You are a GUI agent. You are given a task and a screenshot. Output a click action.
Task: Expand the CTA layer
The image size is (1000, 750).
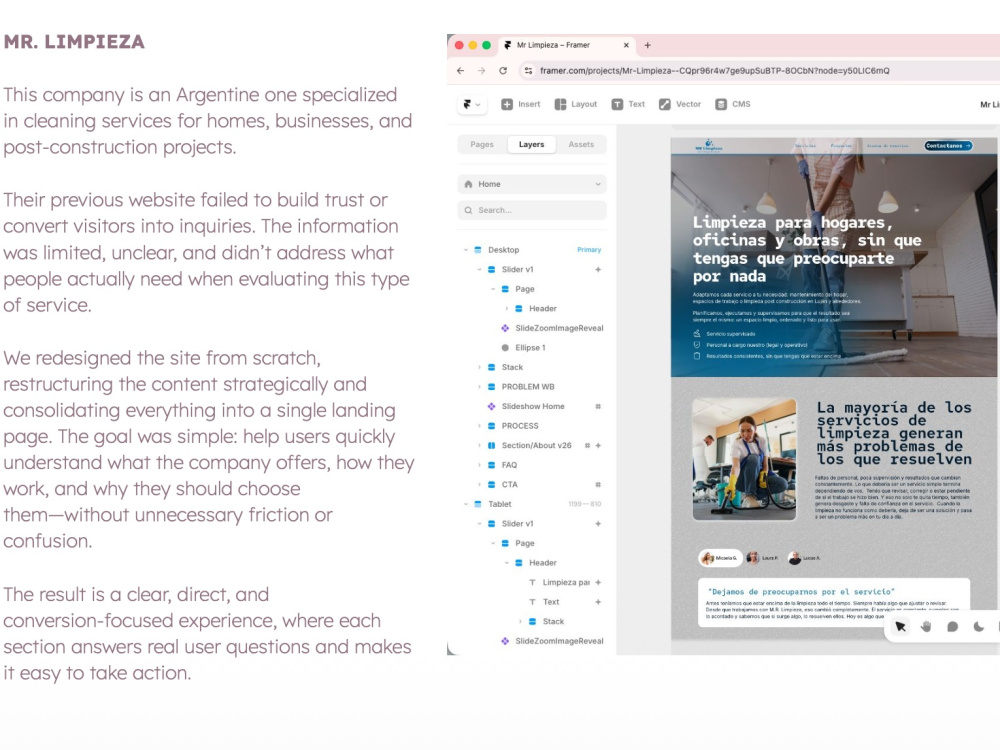(480, 485)
